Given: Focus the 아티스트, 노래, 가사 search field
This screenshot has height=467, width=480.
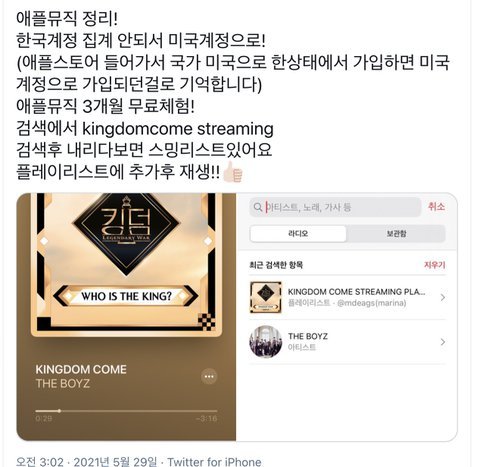Looking at the screenshot, I should 335,207.
